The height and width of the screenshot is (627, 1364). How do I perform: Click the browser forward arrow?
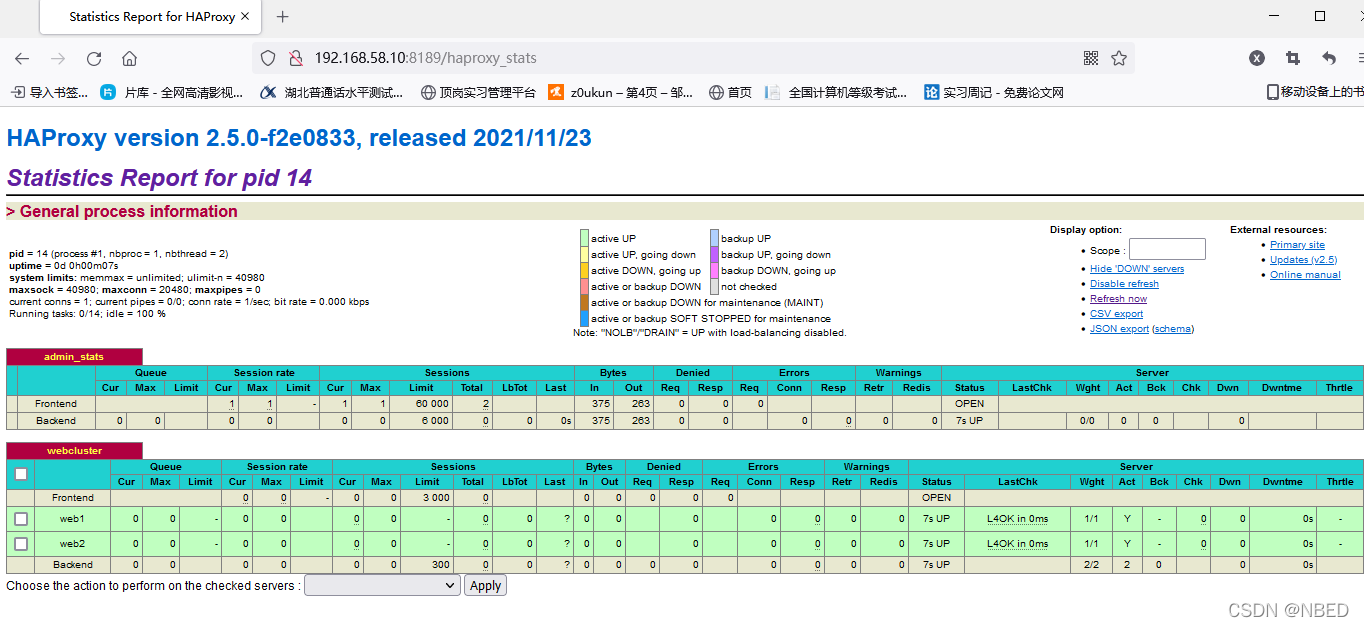tap(58, 59)
